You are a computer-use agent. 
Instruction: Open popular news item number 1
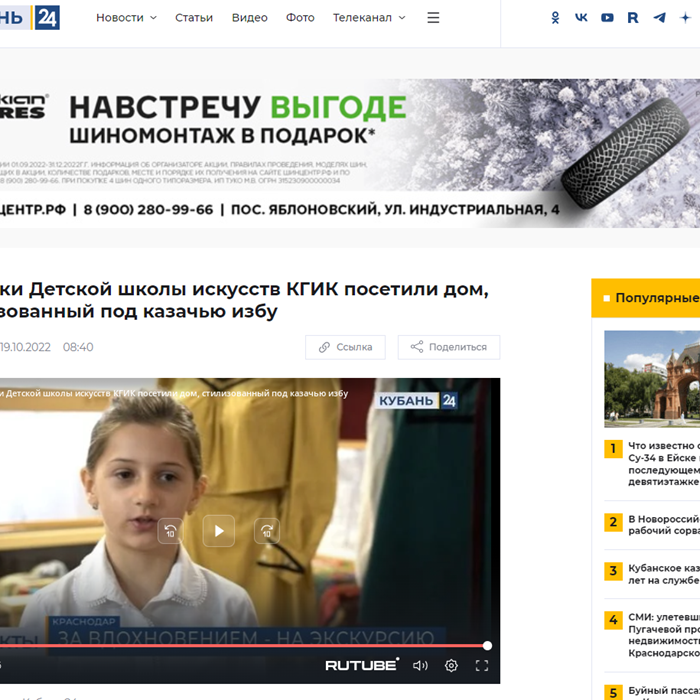652,464
